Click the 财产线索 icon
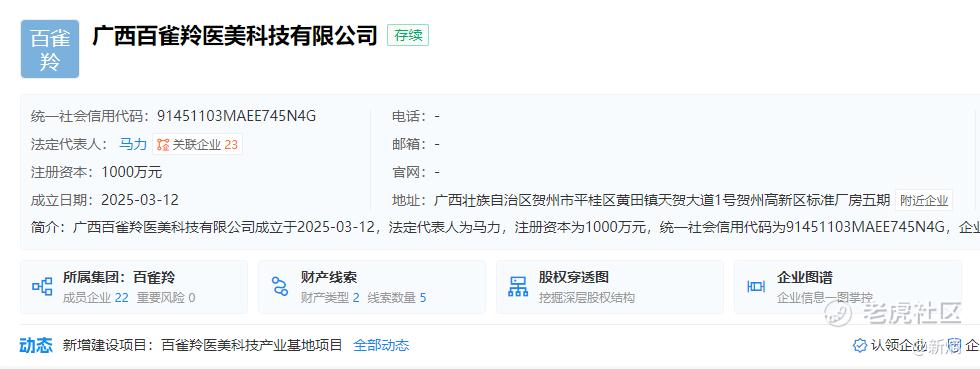Image resolution: width=980 pixels, height=369 pixels. tap(280, 287)
